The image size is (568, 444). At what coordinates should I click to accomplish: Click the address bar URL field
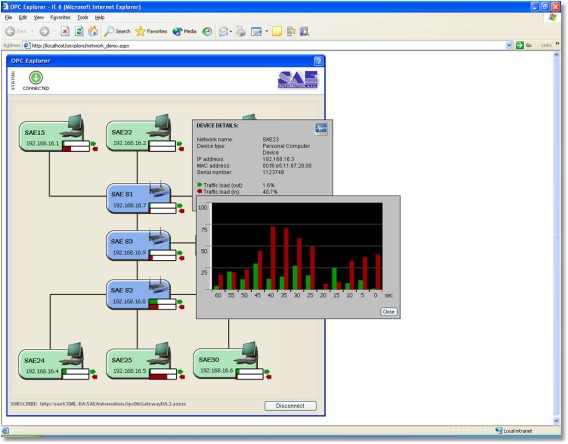[264, 45]
